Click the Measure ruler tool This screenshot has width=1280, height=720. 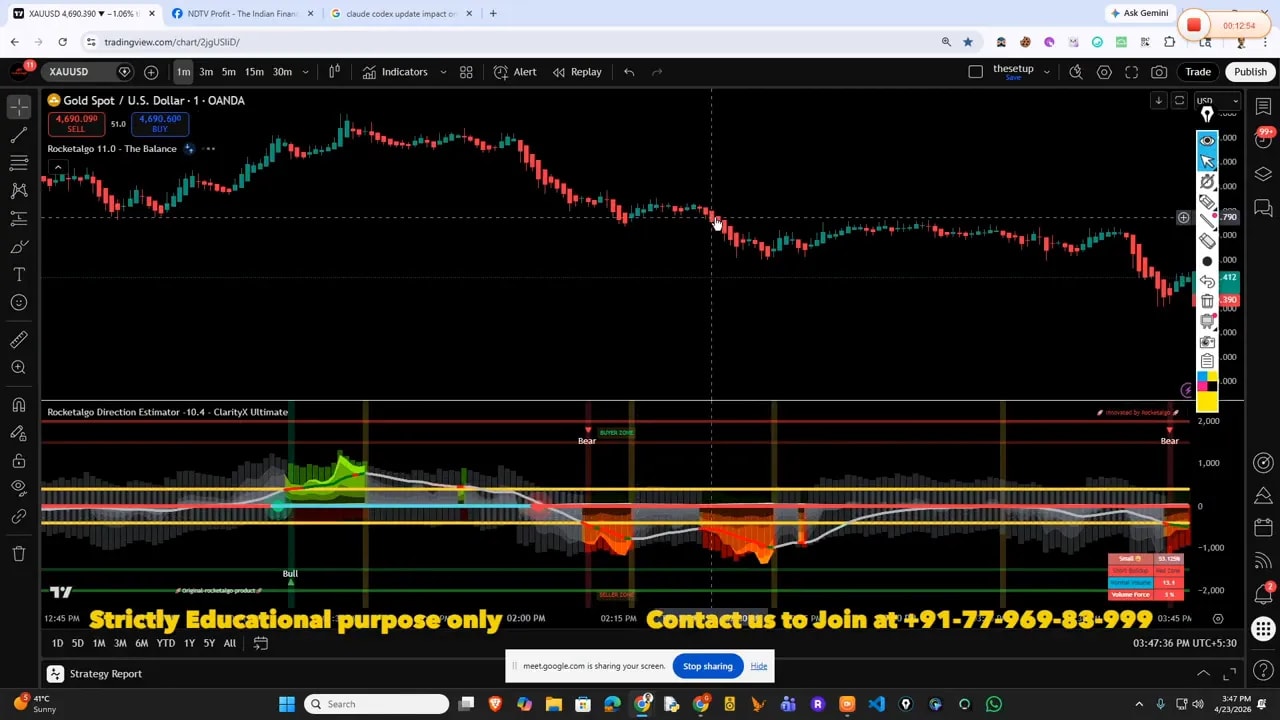pyautogui.click(x=19, y=340)
